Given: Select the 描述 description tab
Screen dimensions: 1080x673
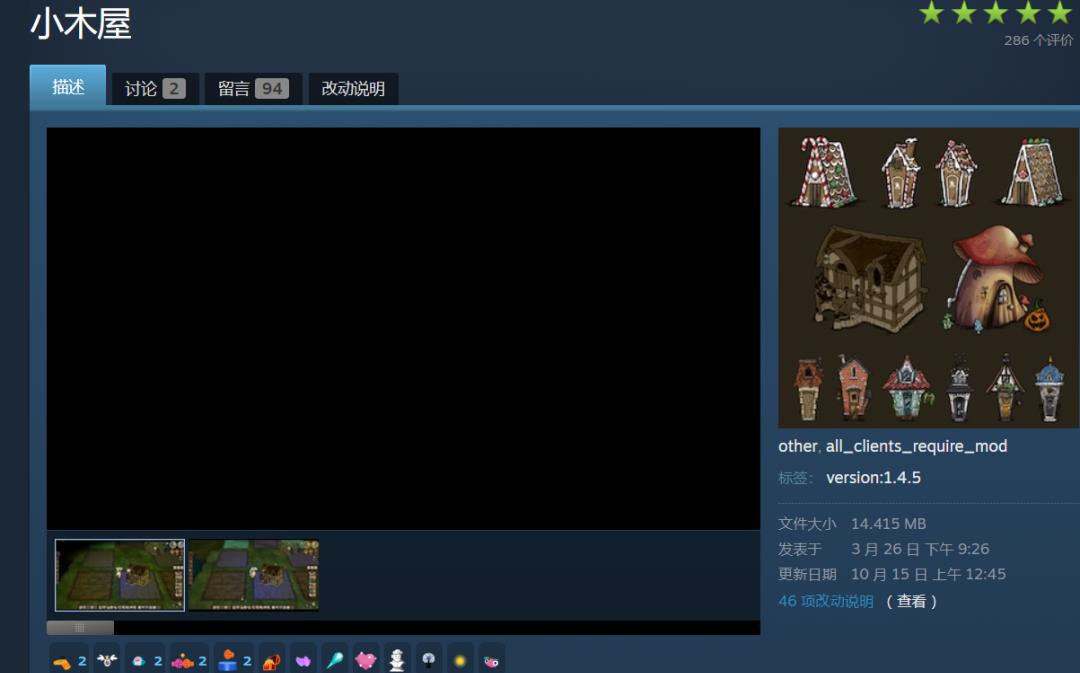Looking at the screenshot, I should [68, 87].
